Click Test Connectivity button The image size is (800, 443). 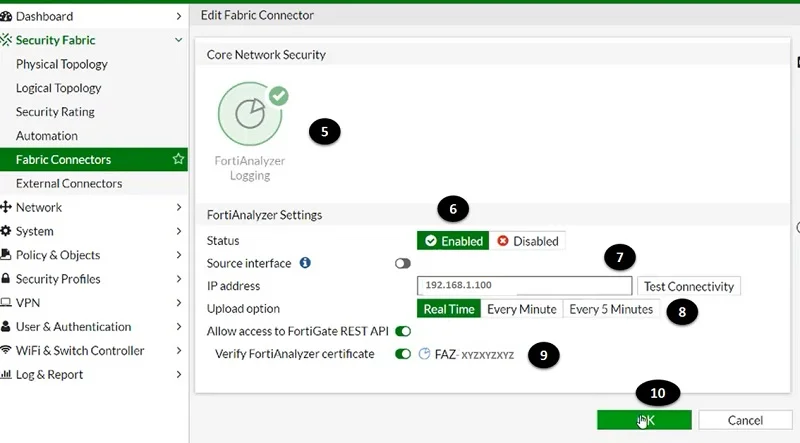point(689,286)
